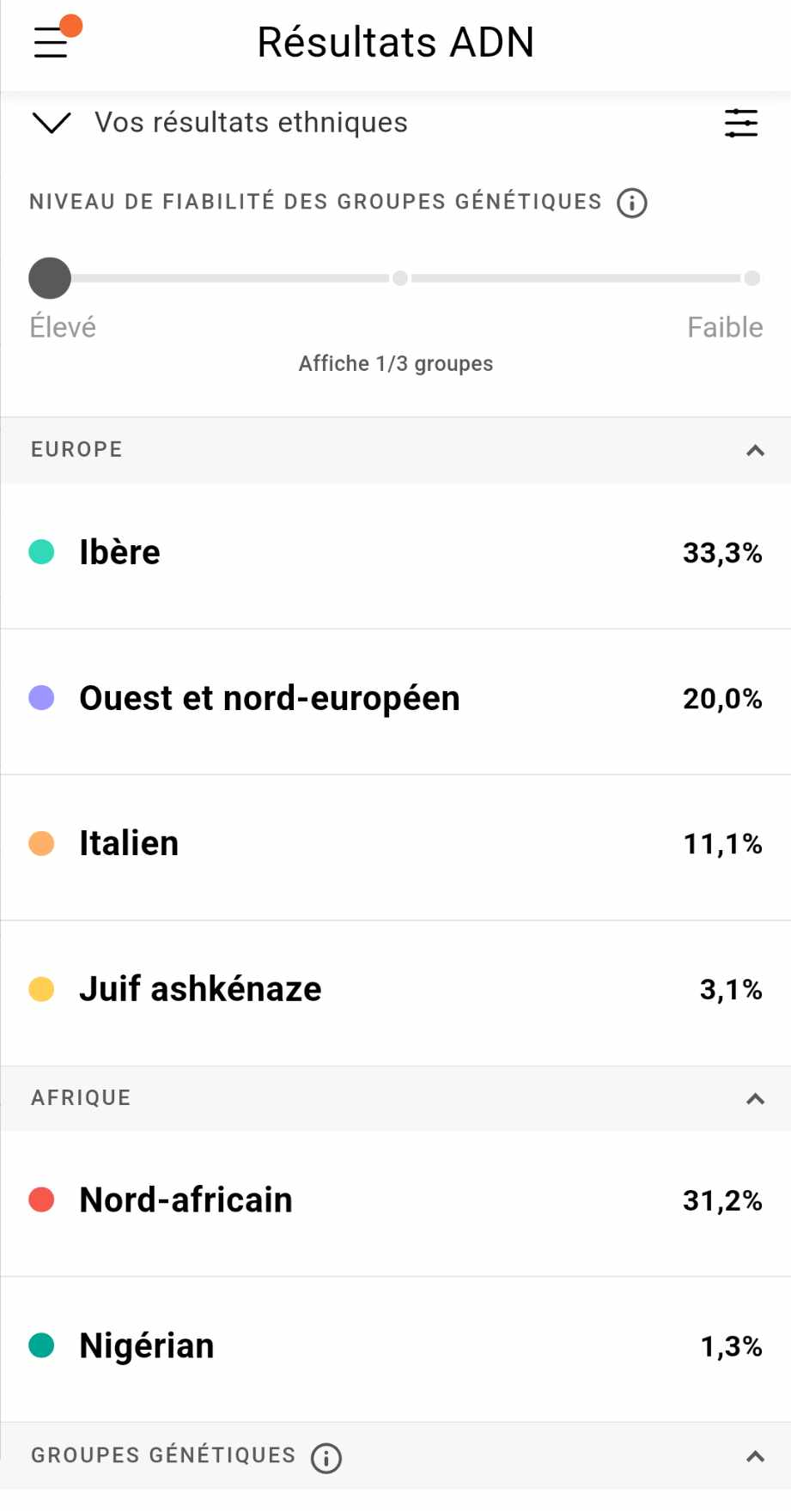The image size is (791, 1512).
Task: Click the reliability slider's Élevé handle
Action: pos(50,278)
